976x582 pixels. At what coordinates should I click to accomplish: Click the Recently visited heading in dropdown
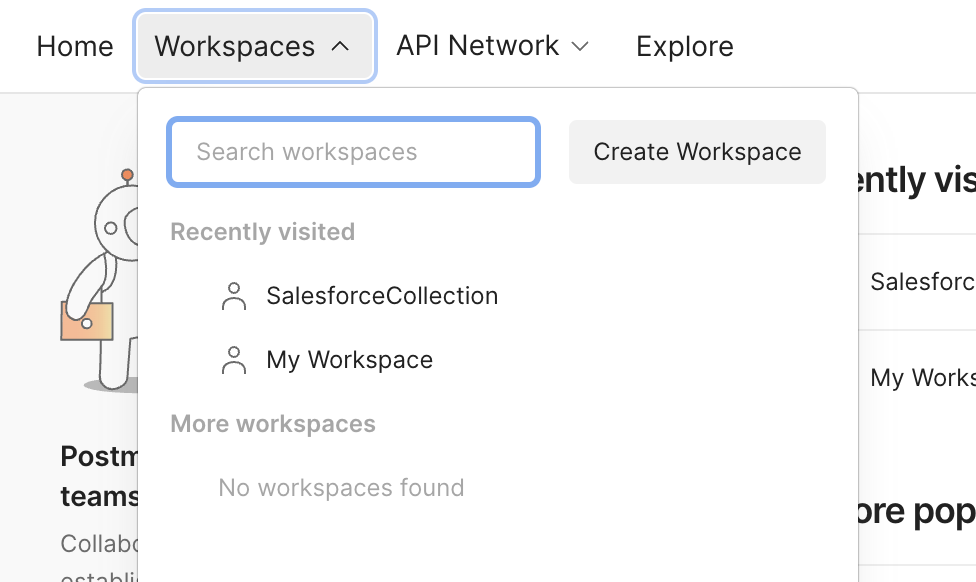tap(262, 232)
